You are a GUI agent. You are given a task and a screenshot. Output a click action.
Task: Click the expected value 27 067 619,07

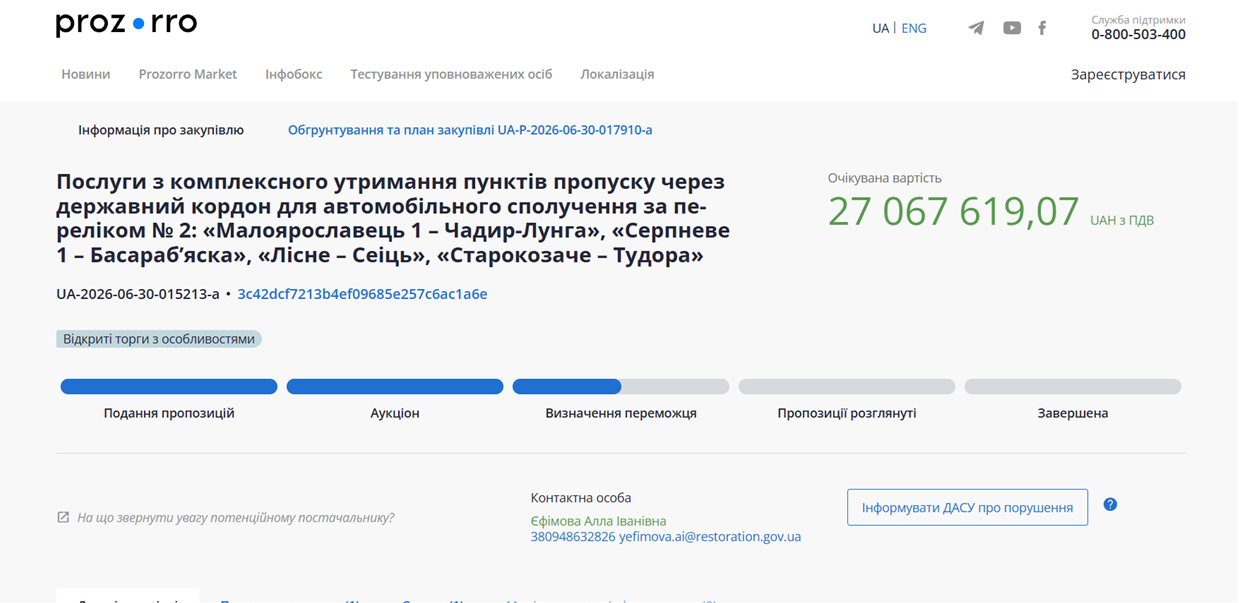(954, 211)
